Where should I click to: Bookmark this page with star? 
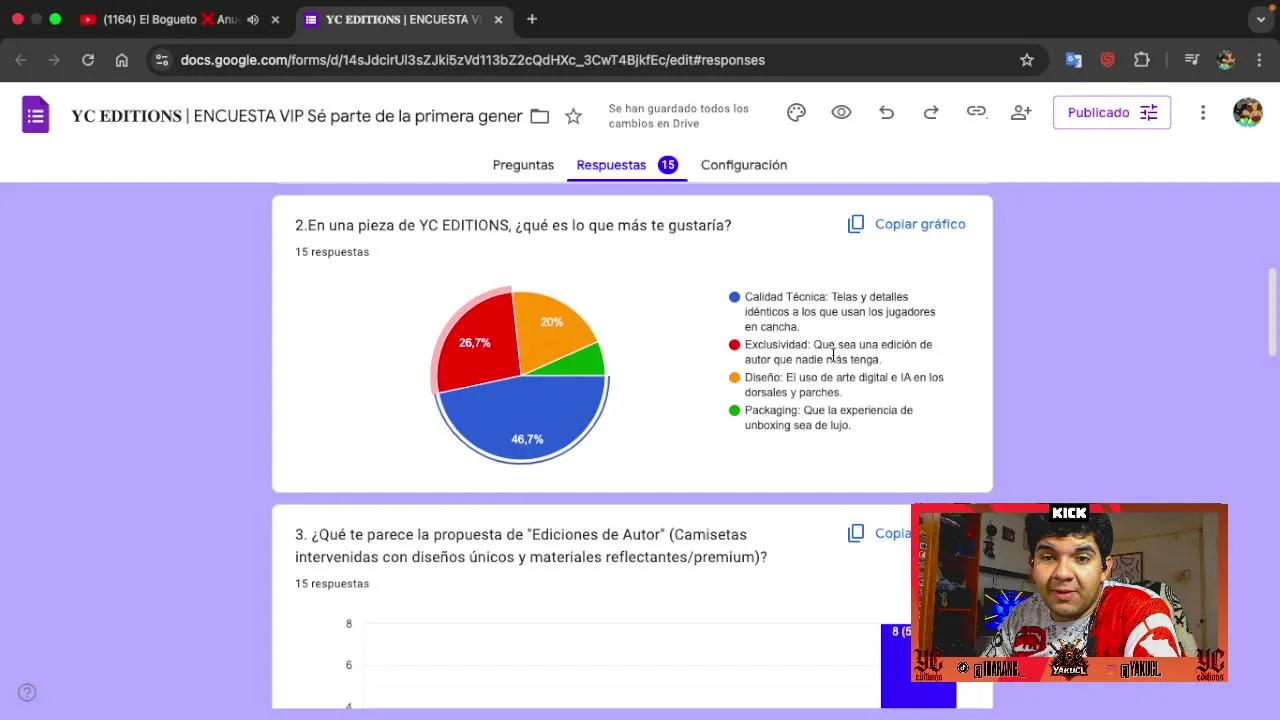click(x=1027, y=60)
